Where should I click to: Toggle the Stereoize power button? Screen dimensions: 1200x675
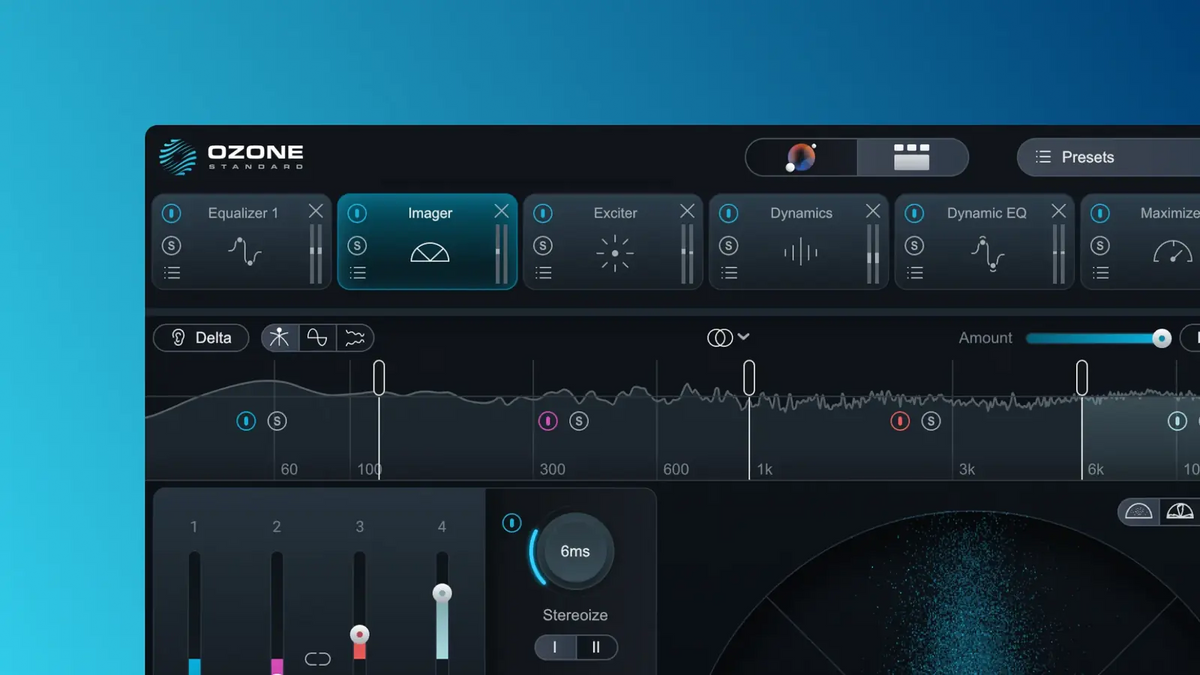click(512, 523)
